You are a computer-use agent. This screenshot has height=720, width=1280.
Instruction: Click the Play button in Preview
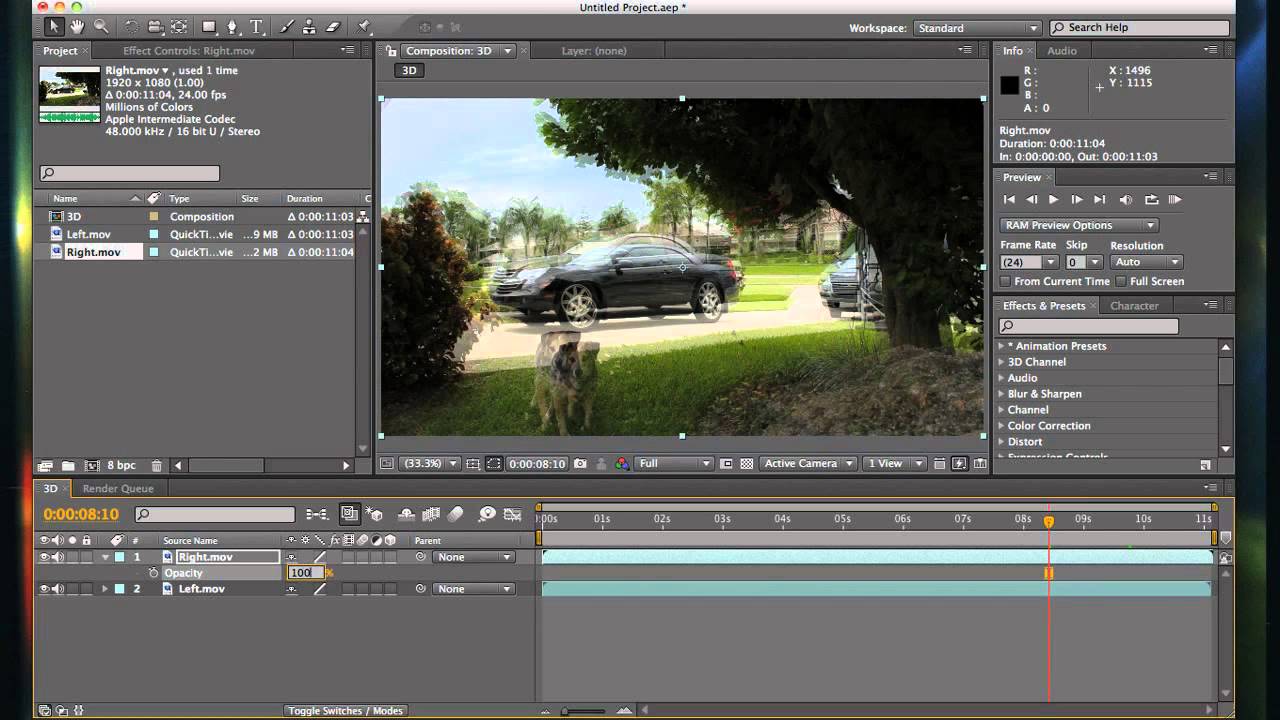pyautogui.click(x=1053, y=200)
